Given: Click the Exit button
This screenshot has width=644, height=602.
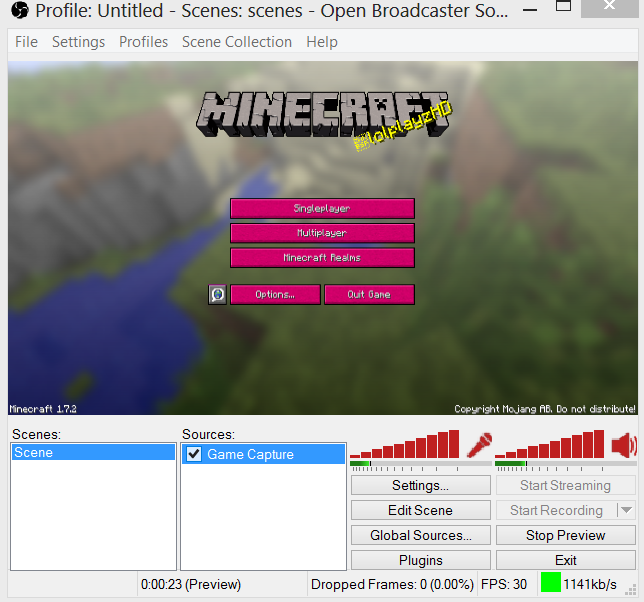Looking at the screenshot, I should [x=566, y=561].
